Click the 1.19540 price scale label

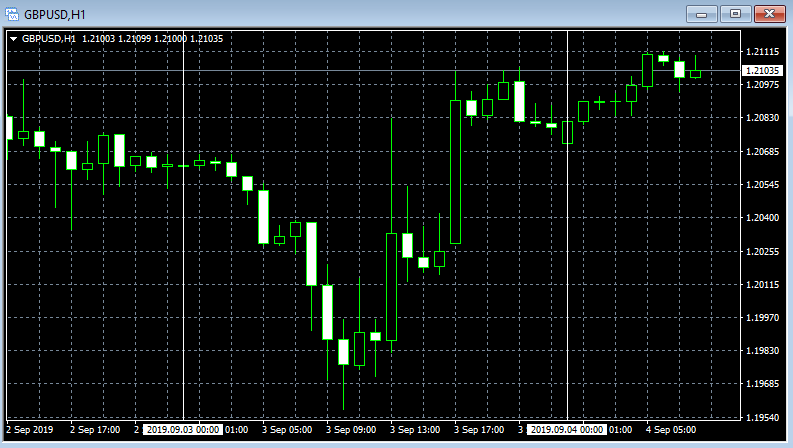(x=763, y=417)
